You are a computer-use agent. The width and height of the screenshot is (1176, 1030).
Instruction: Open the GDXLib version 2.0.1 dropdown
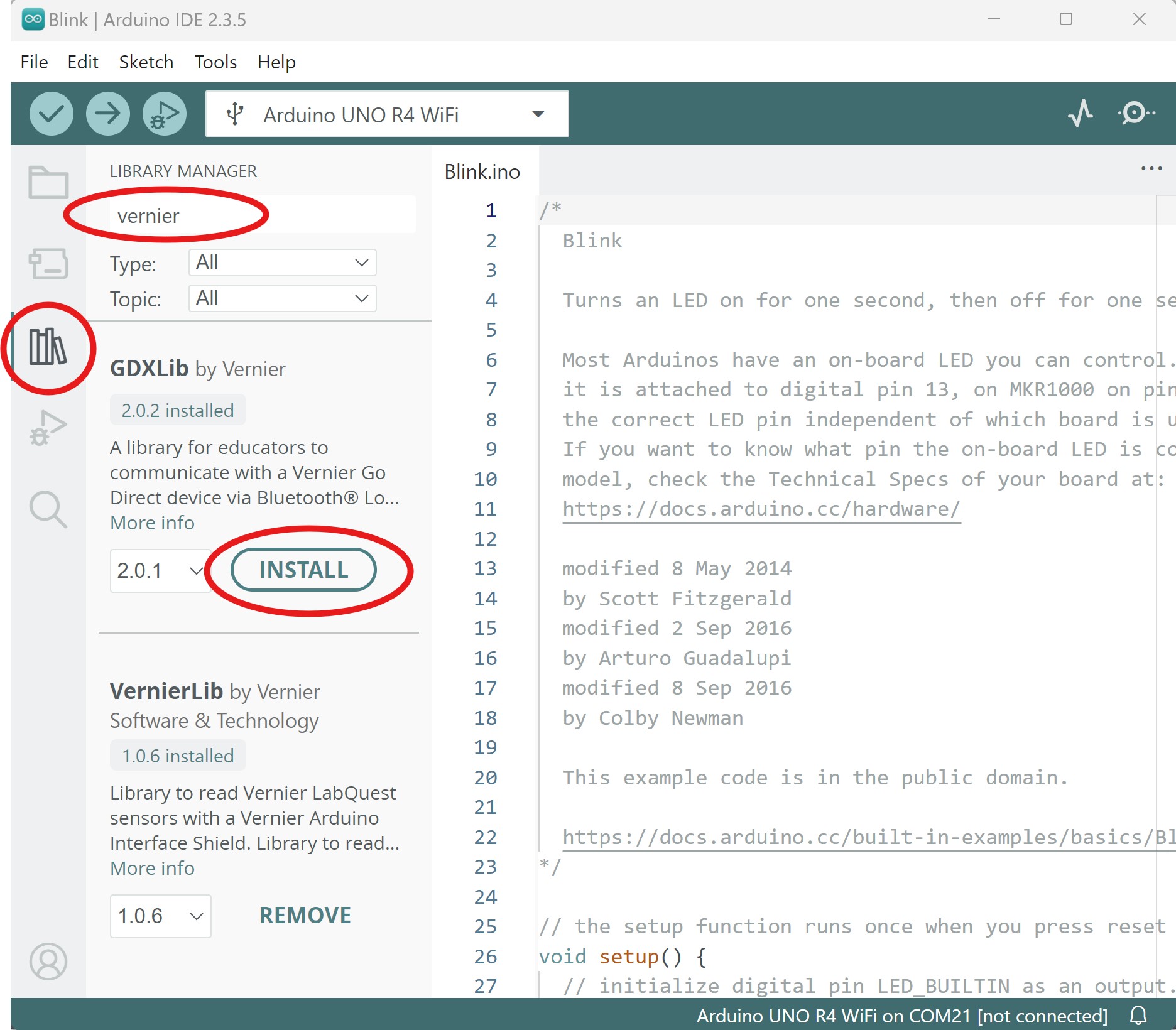coord(161,571)
